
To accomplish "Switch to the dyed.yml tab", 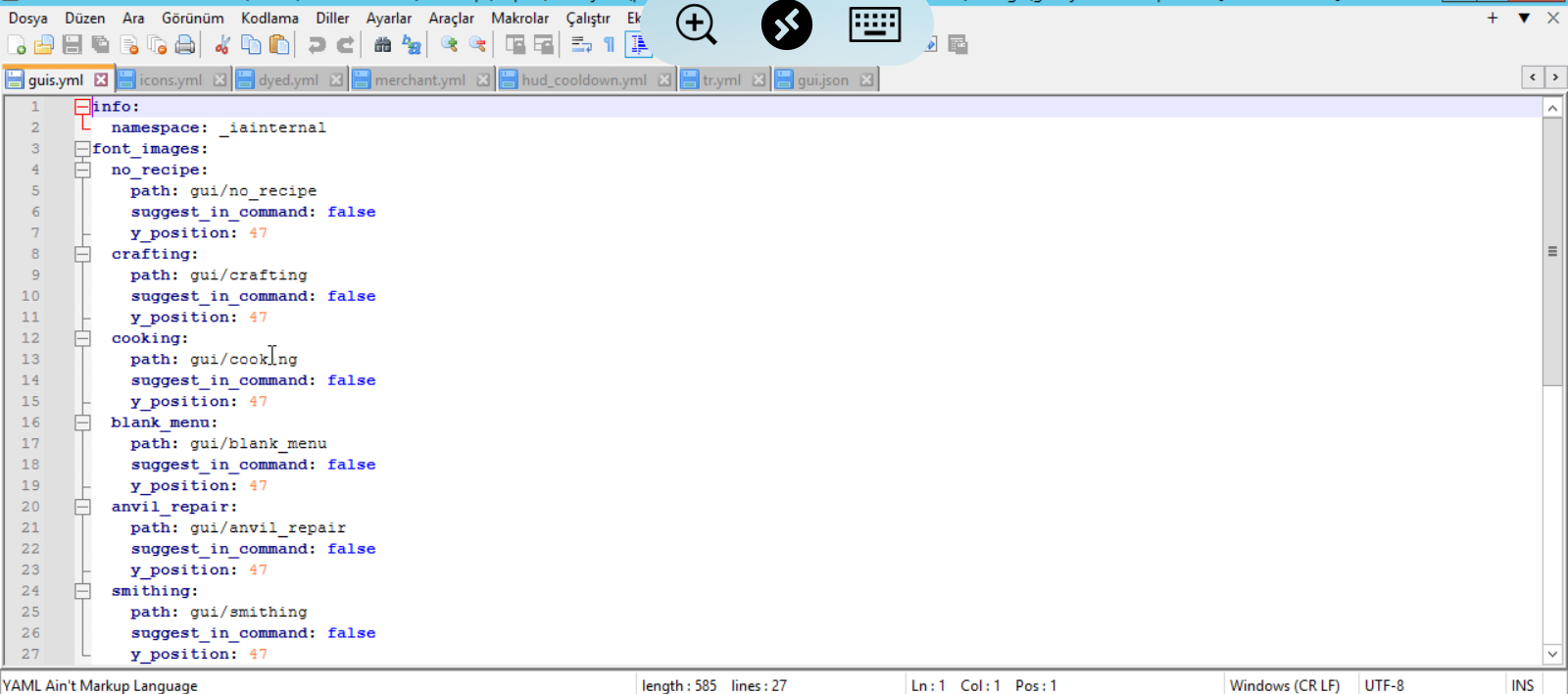I will pyautogui.click(x=288, y=80).
